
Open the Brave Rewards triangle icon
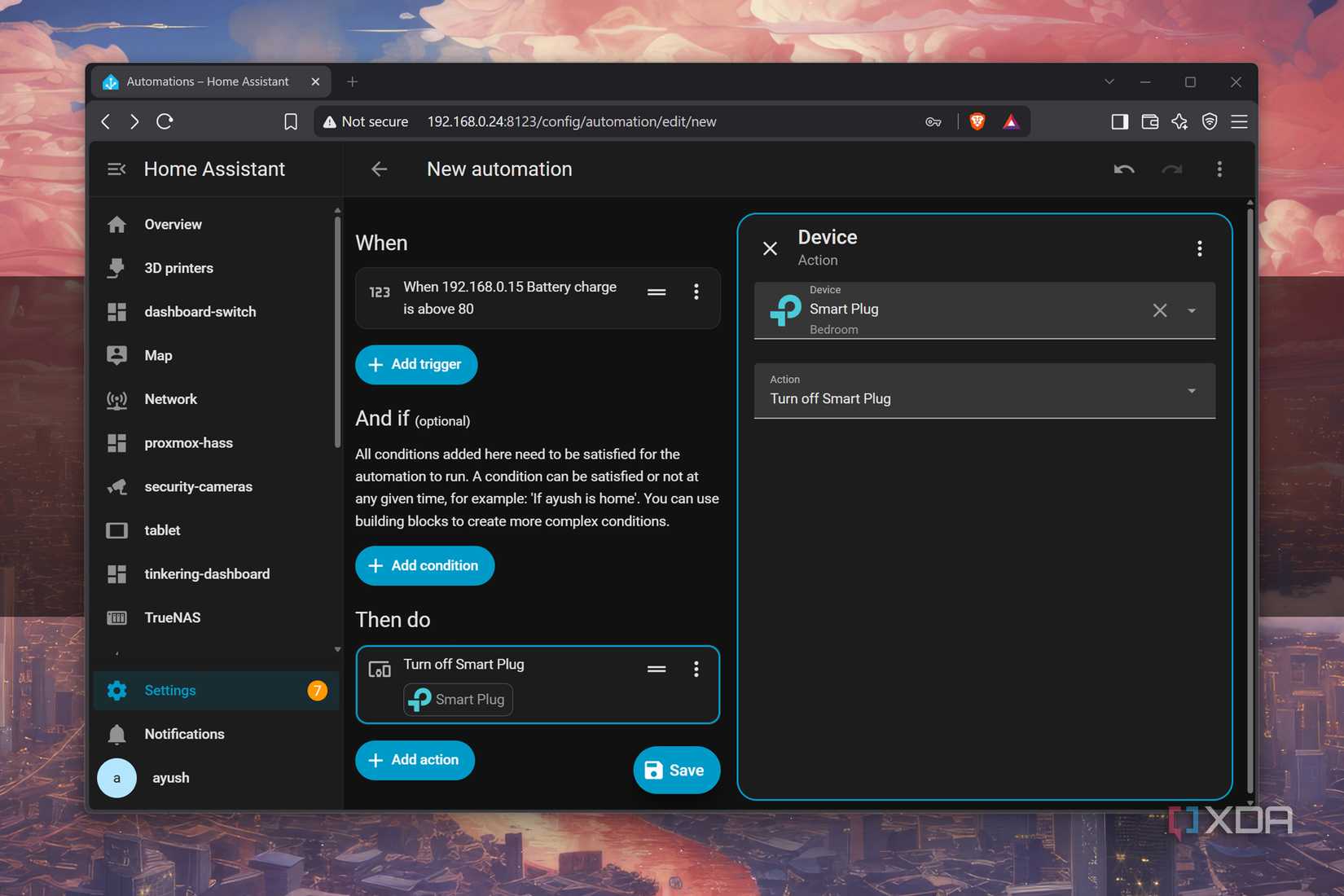(x=1011, y=121)
